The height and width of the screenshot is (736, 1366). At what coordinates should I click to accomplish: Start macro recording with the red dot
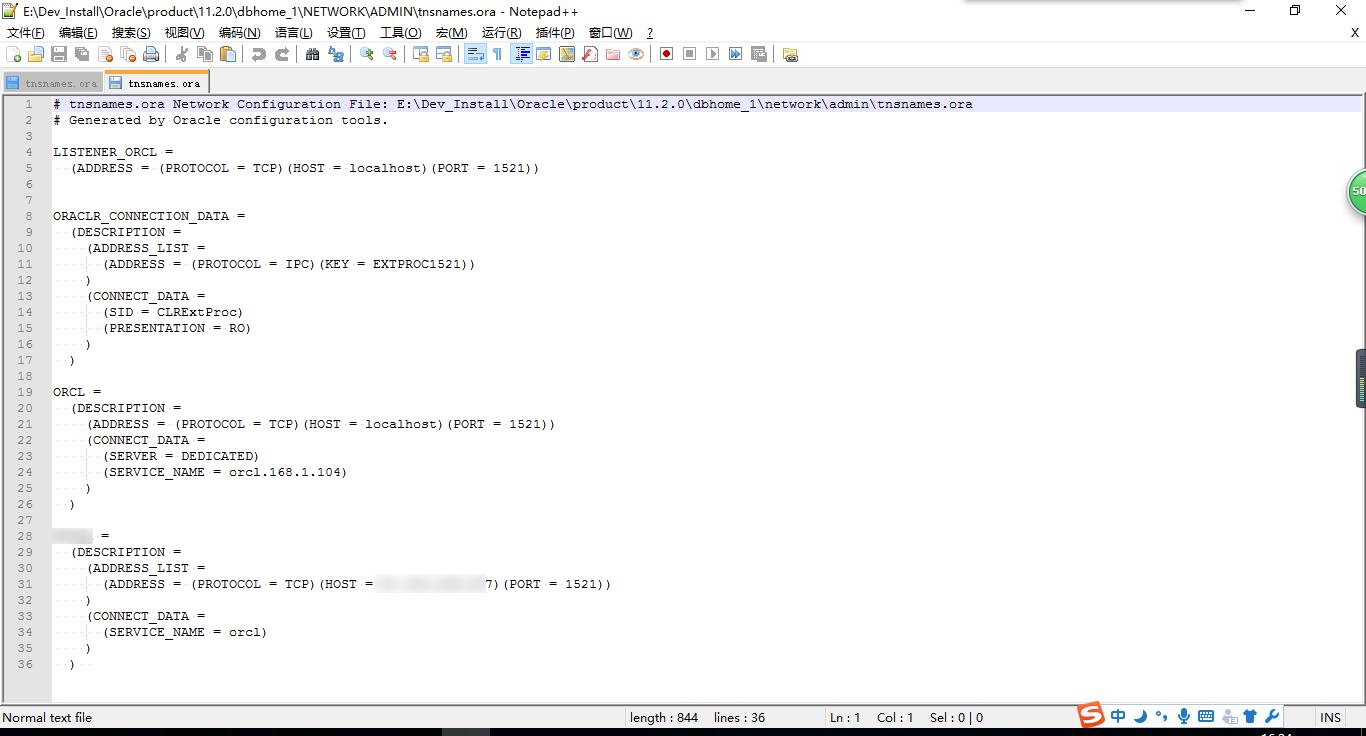667,54
